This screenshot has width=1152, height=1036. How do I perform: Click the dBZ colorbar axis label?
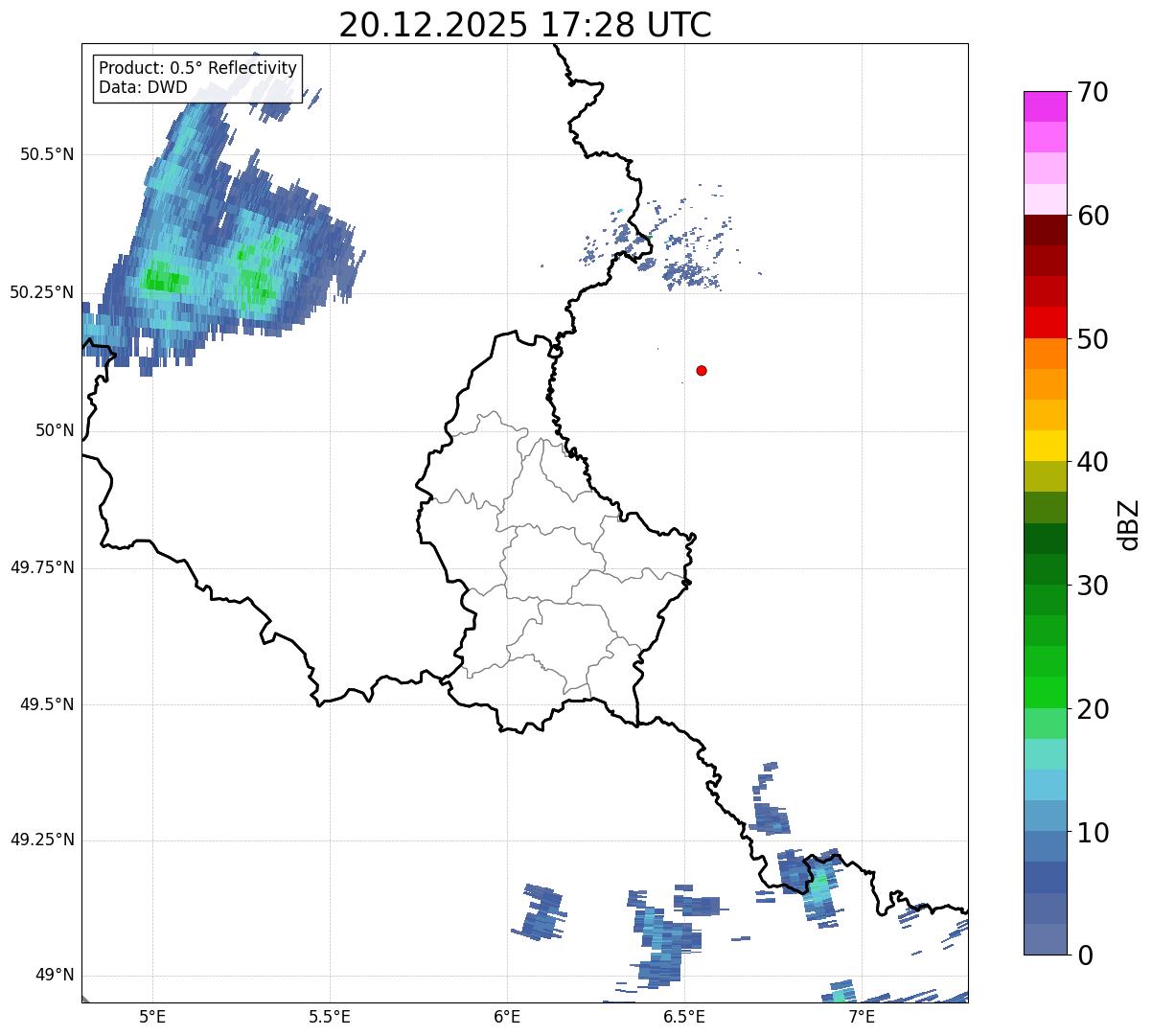coord(1129,523)
